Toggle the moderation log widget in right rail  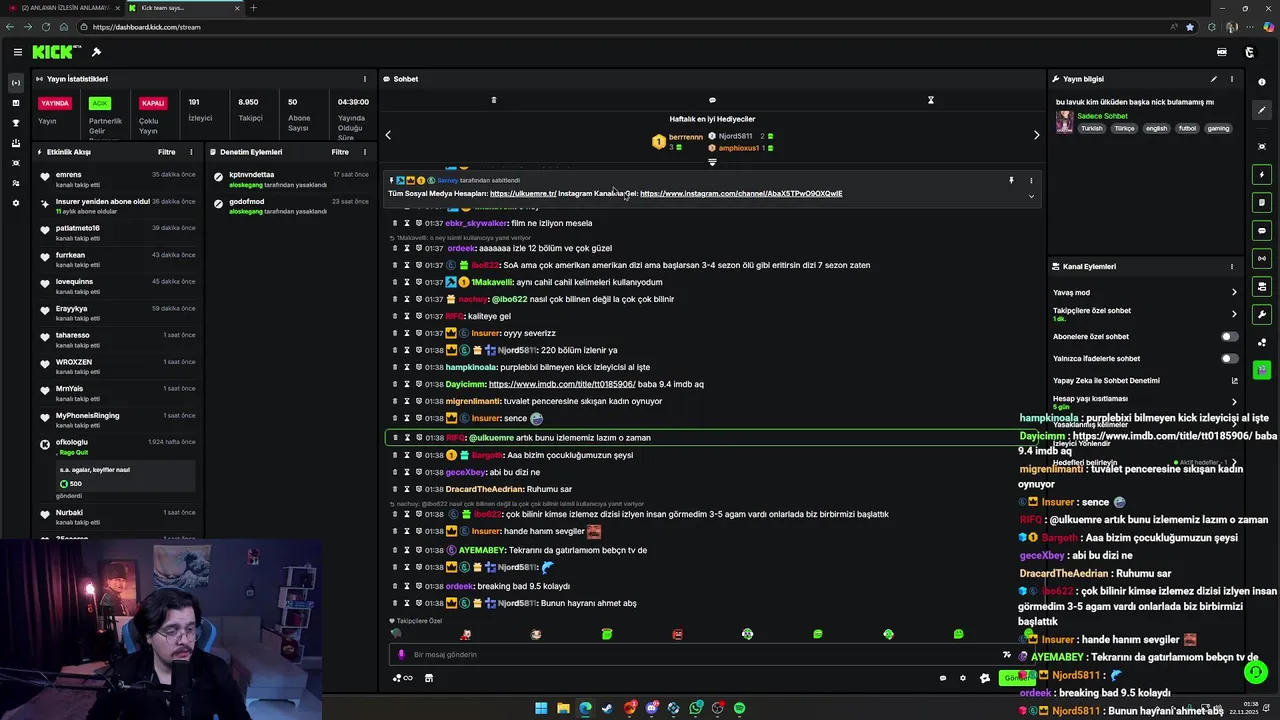tap(1262, 203)
